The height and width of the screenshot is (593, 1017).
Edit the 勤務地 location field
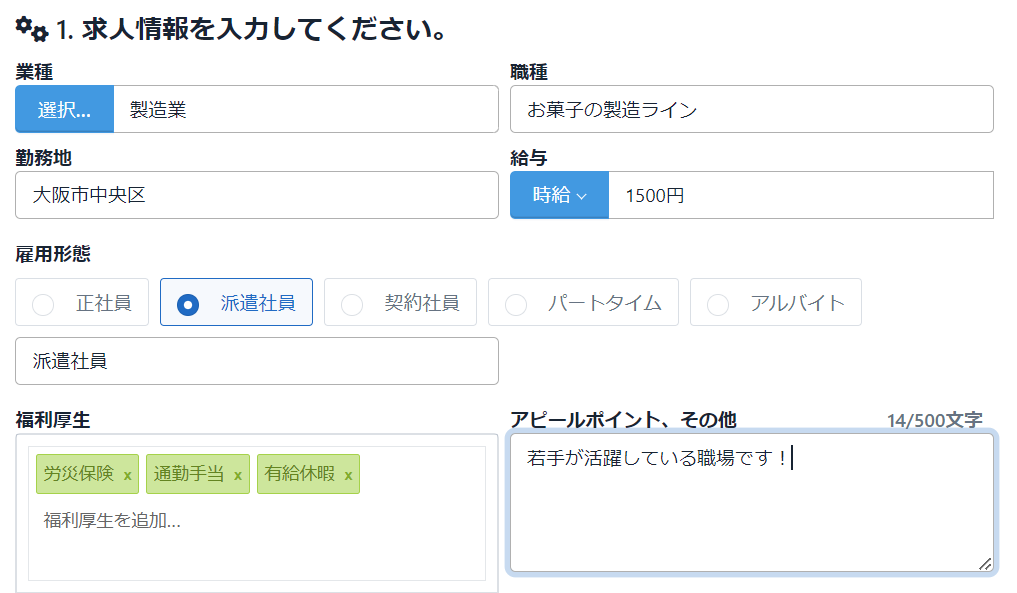tap(256, 196)
